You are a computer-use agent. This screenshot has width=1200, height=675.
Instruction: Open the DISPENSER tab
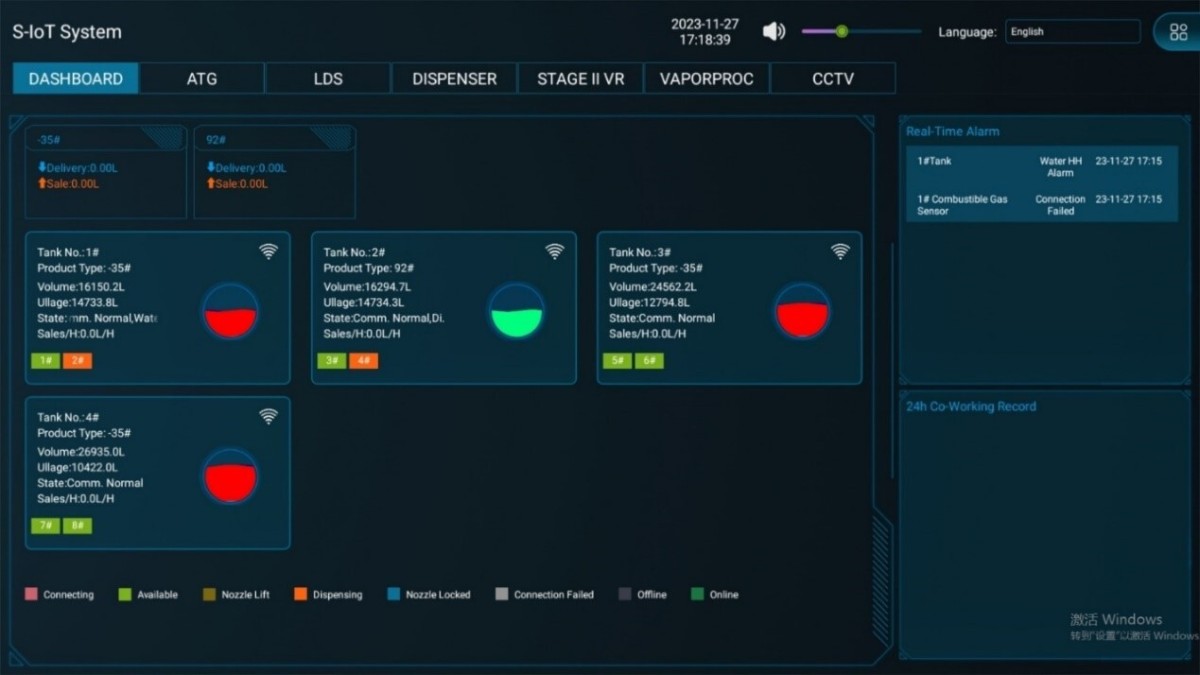click(x=454, y=79)
